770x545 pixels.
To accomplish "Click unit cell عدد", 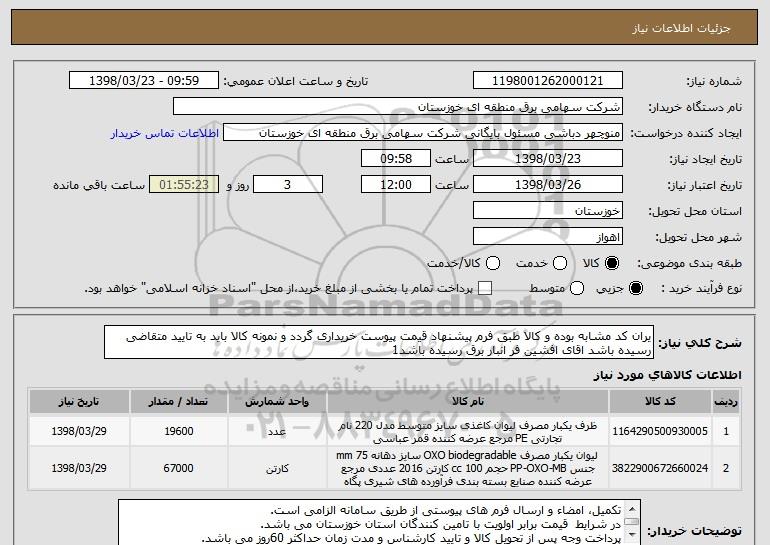I will coord(277,432).
